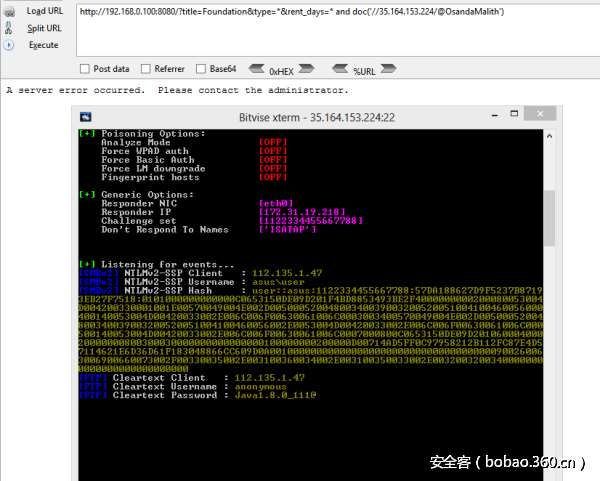Click the "Load URL" text label
The width and height of the screenshot is (600, 481).
44,10
